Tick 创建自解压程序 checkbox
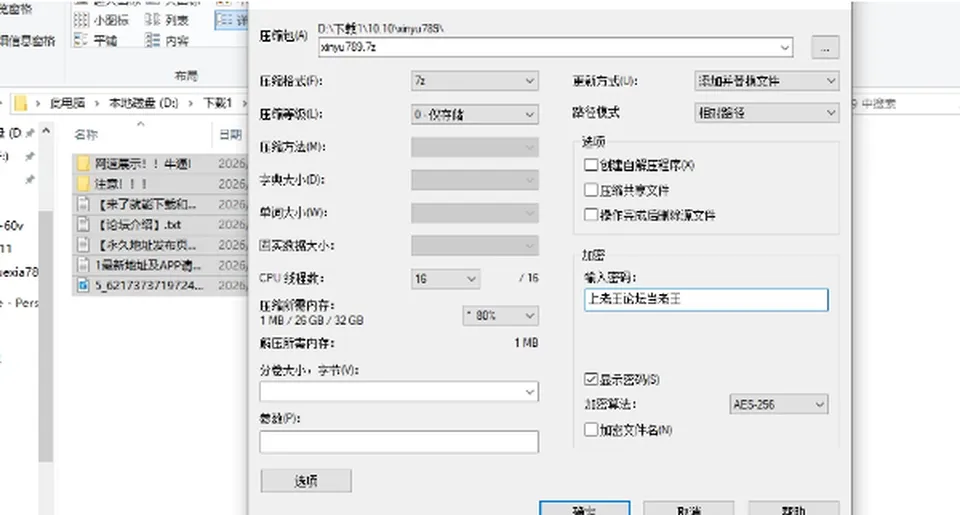The height and width of the screenshot is (515, 960). 591,165
